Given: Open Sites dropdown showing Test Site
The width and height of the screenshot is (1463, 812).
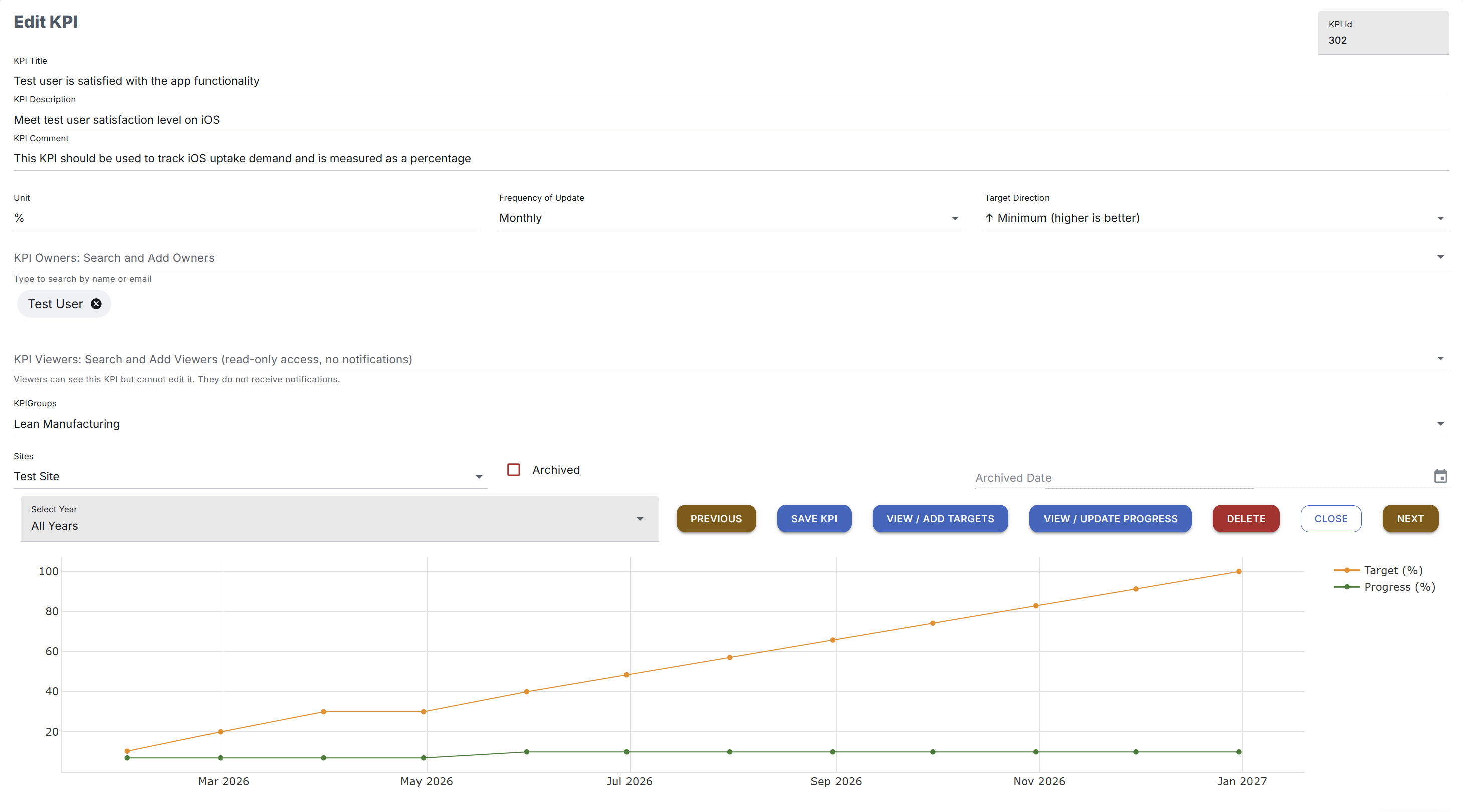Looking at the screenshot, I should pyautogui.click(x=250, y=477).
